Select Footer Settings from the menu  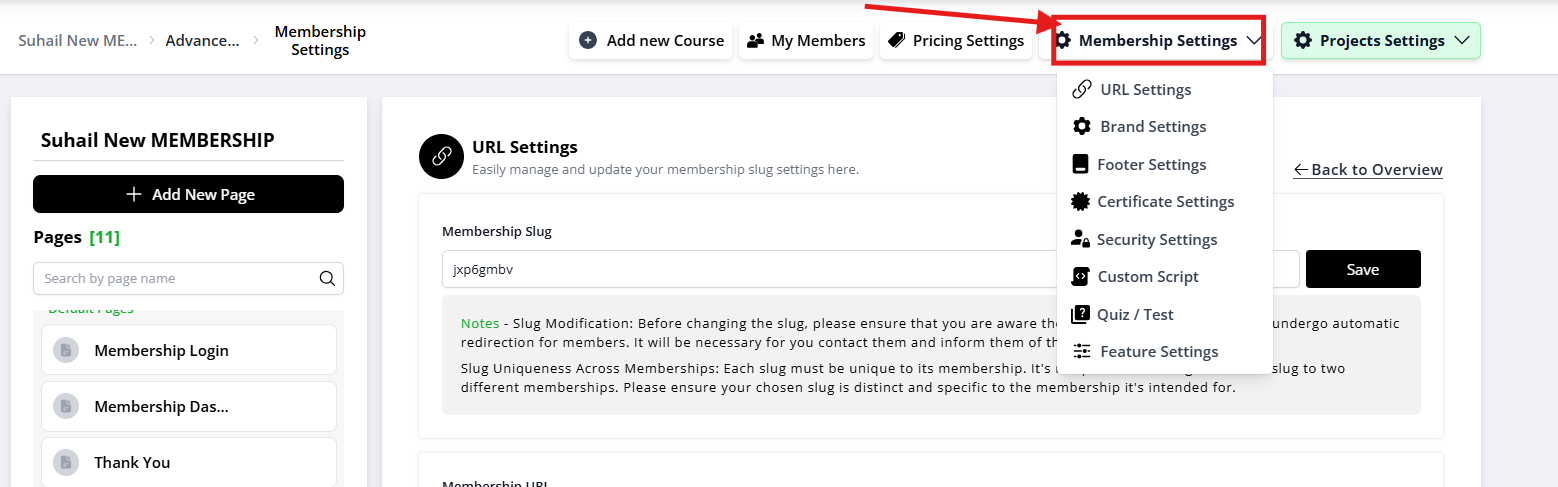(x=1151, y=165)
